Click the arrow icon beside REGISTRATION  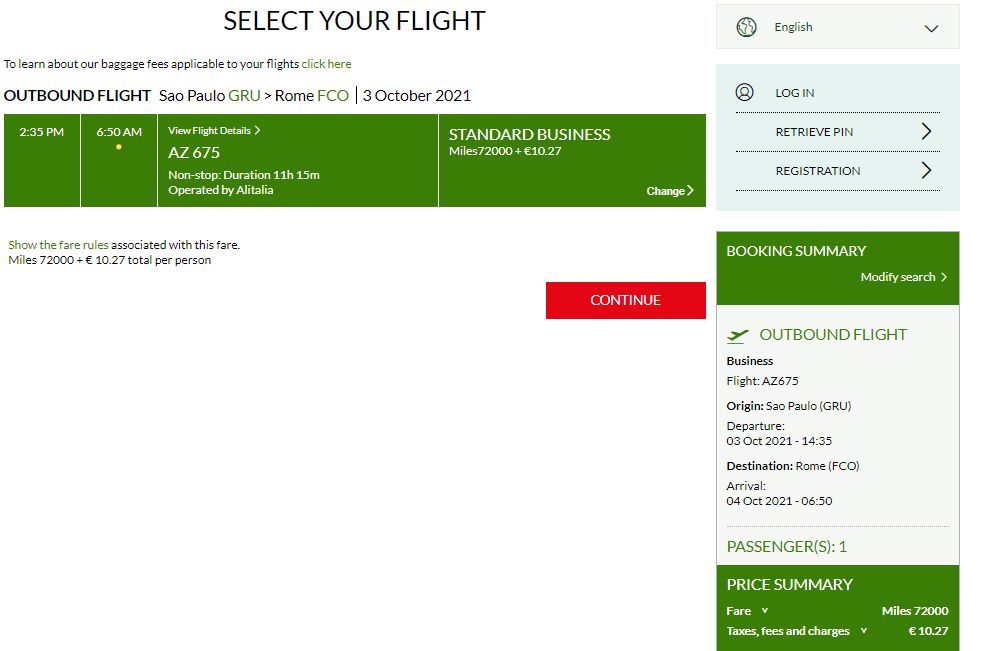[926, 170]
